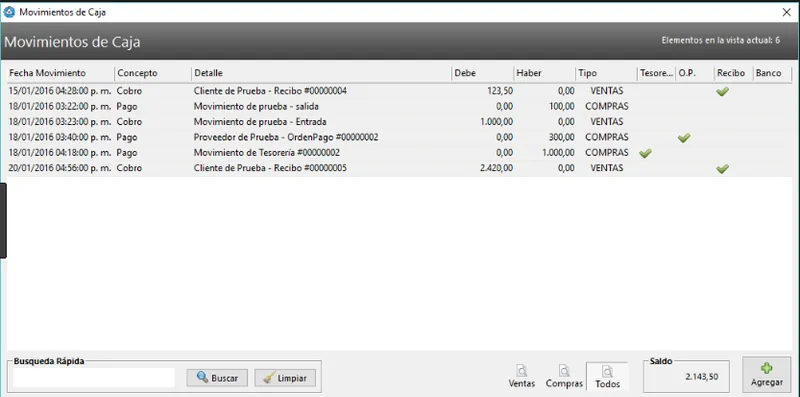Click 'Elementos en la vista actual: 6' label
Viewport: 800px width, 397px height.
click(x=720, y=40)
